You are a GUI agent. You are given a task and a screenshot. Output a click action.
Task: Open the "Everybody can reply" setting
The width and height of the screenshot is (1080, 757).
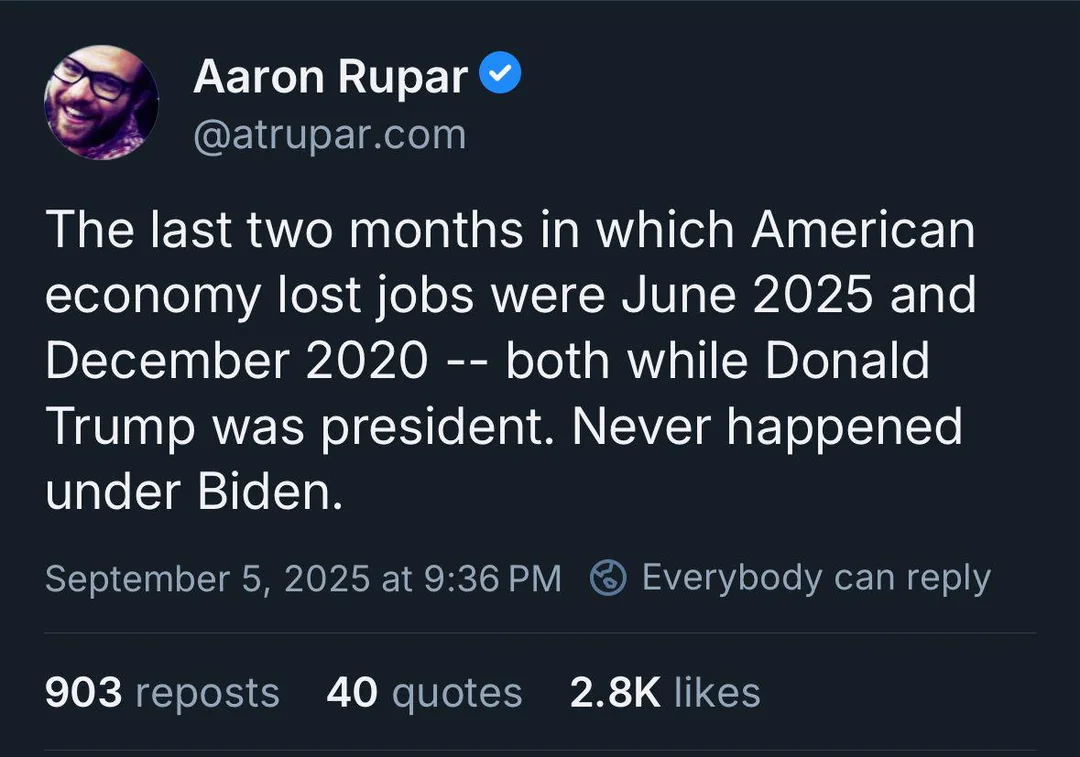coord(815,578)
